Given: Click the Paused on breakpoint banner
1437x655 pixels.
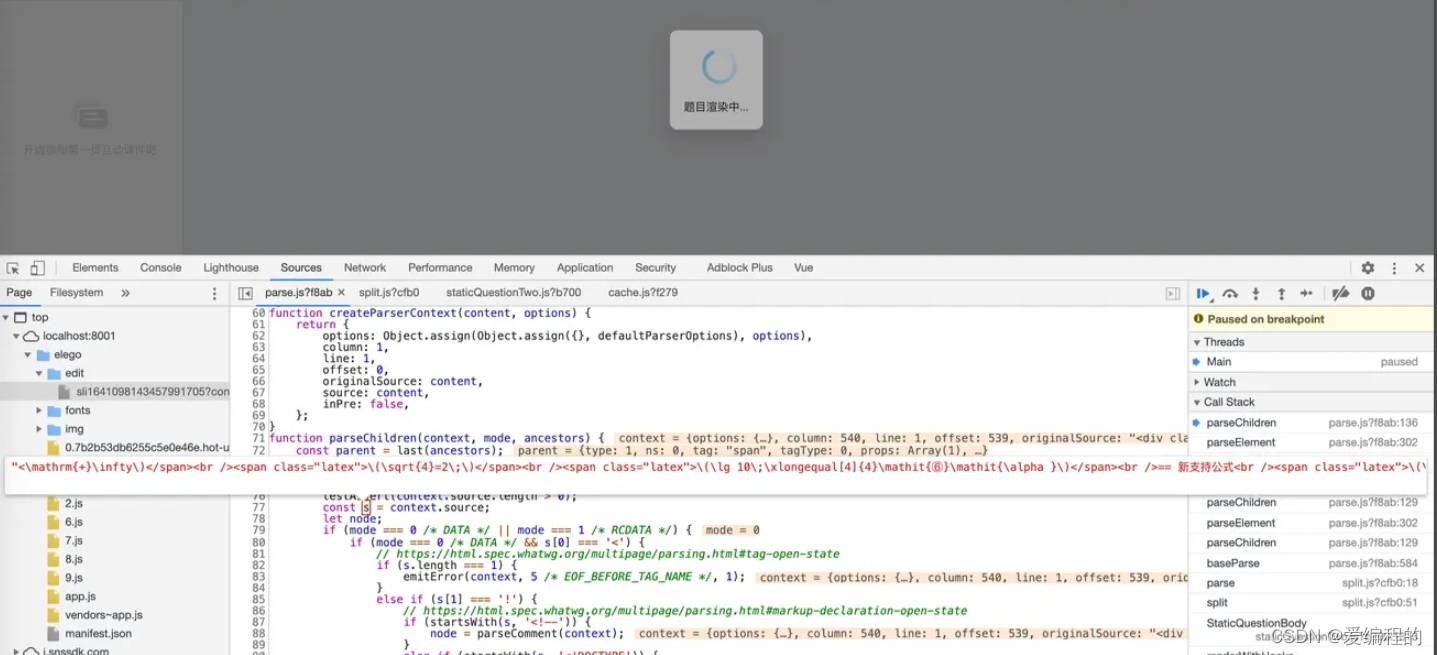Looking at the screenshot, I should [x=1312, y=319].
